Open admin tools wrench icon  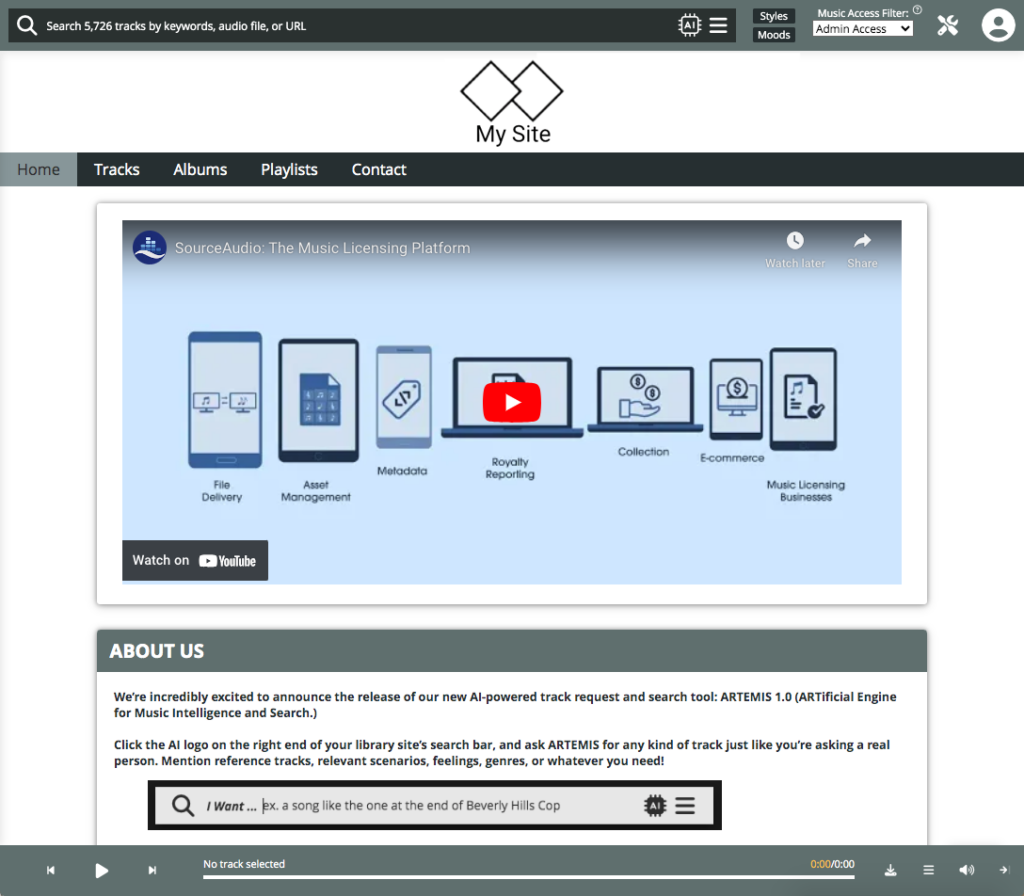[x=947, y=25]
